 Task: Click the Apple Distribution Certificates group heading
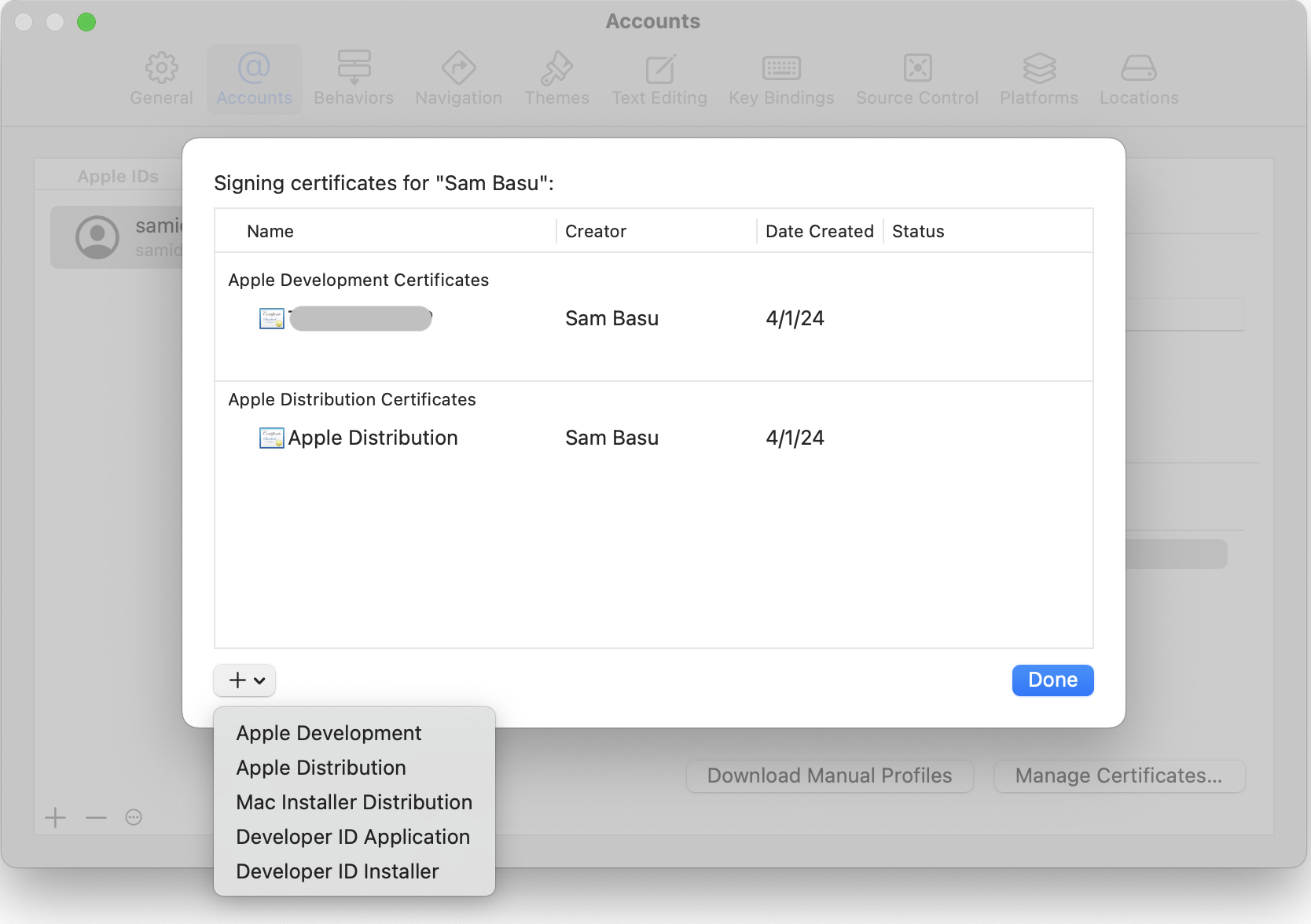point(352,399)
